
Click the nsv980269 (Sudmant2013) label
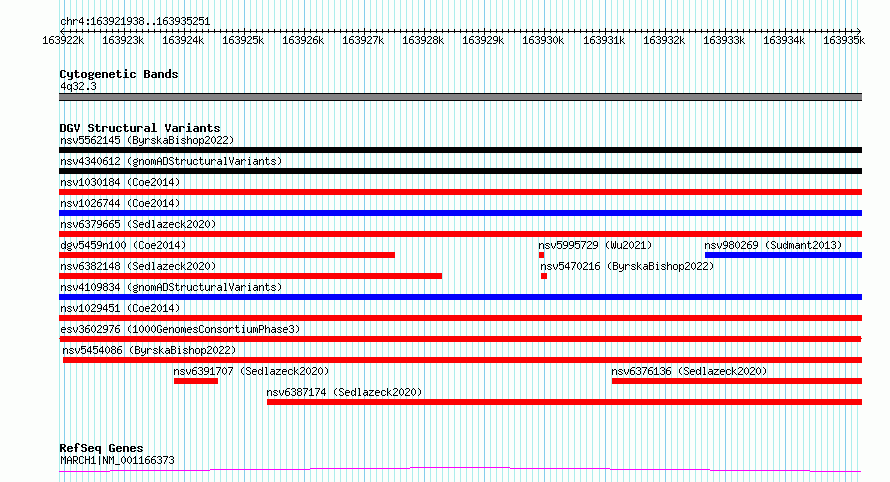click(x=773, y=245)
